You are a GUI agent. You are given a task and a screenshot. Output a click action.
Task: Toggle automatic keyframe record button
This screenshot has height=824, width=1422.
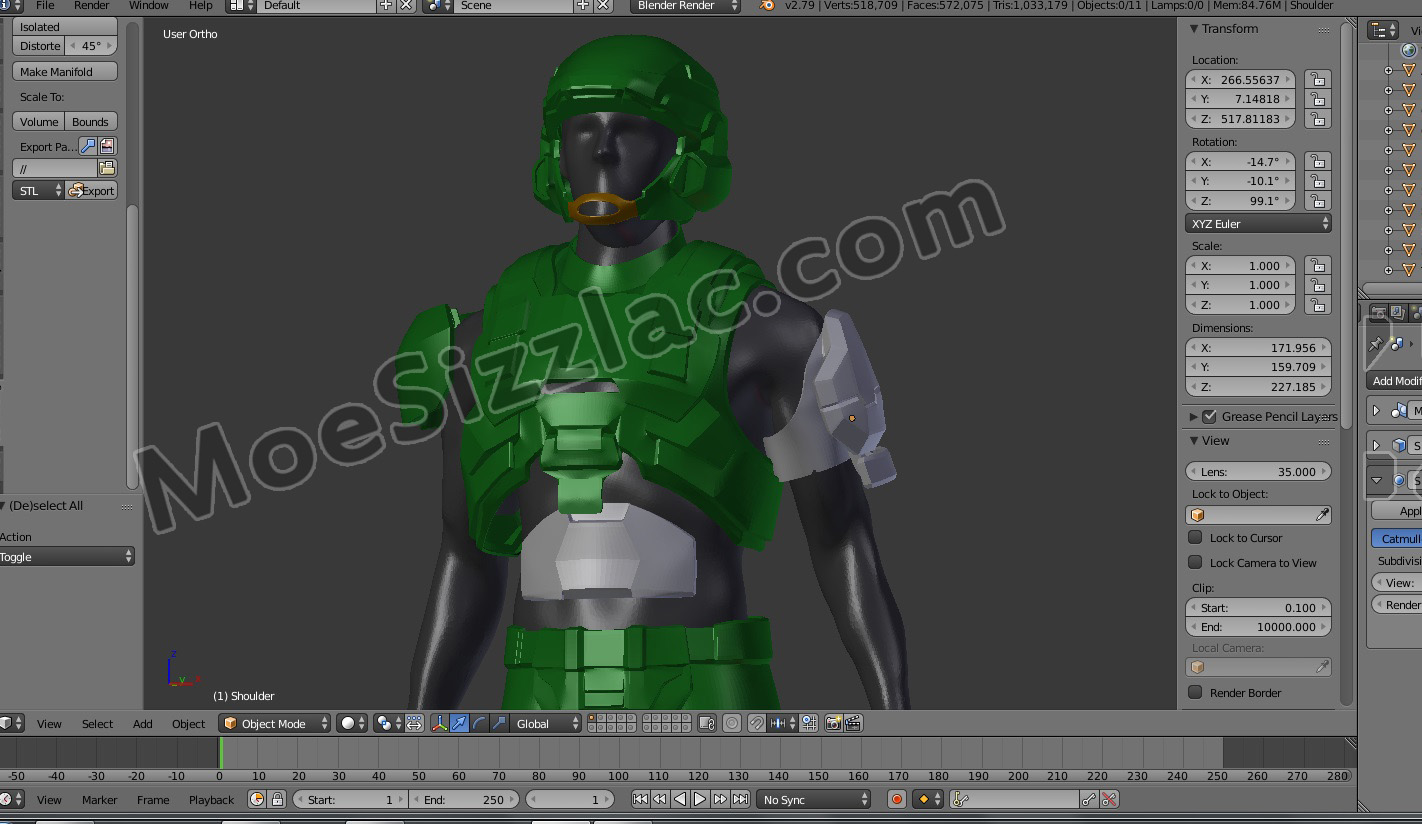pyautogui.click(x=897, y=799)
